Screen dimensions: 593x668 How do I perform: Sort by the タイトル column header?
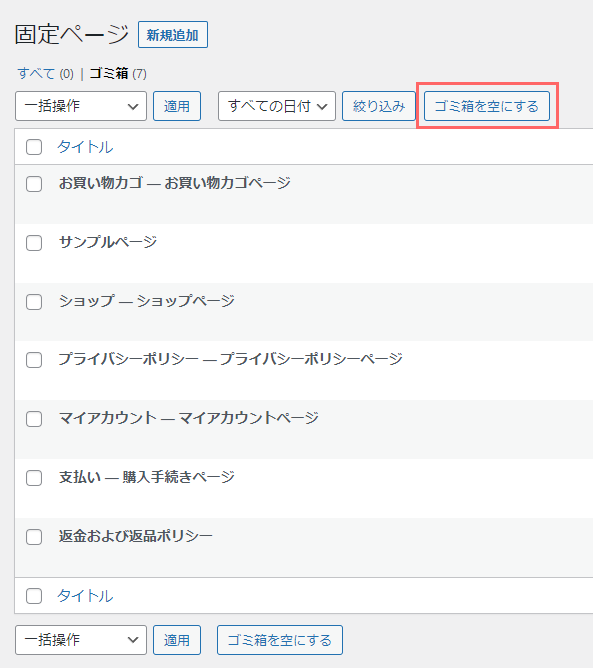point(85,147)
